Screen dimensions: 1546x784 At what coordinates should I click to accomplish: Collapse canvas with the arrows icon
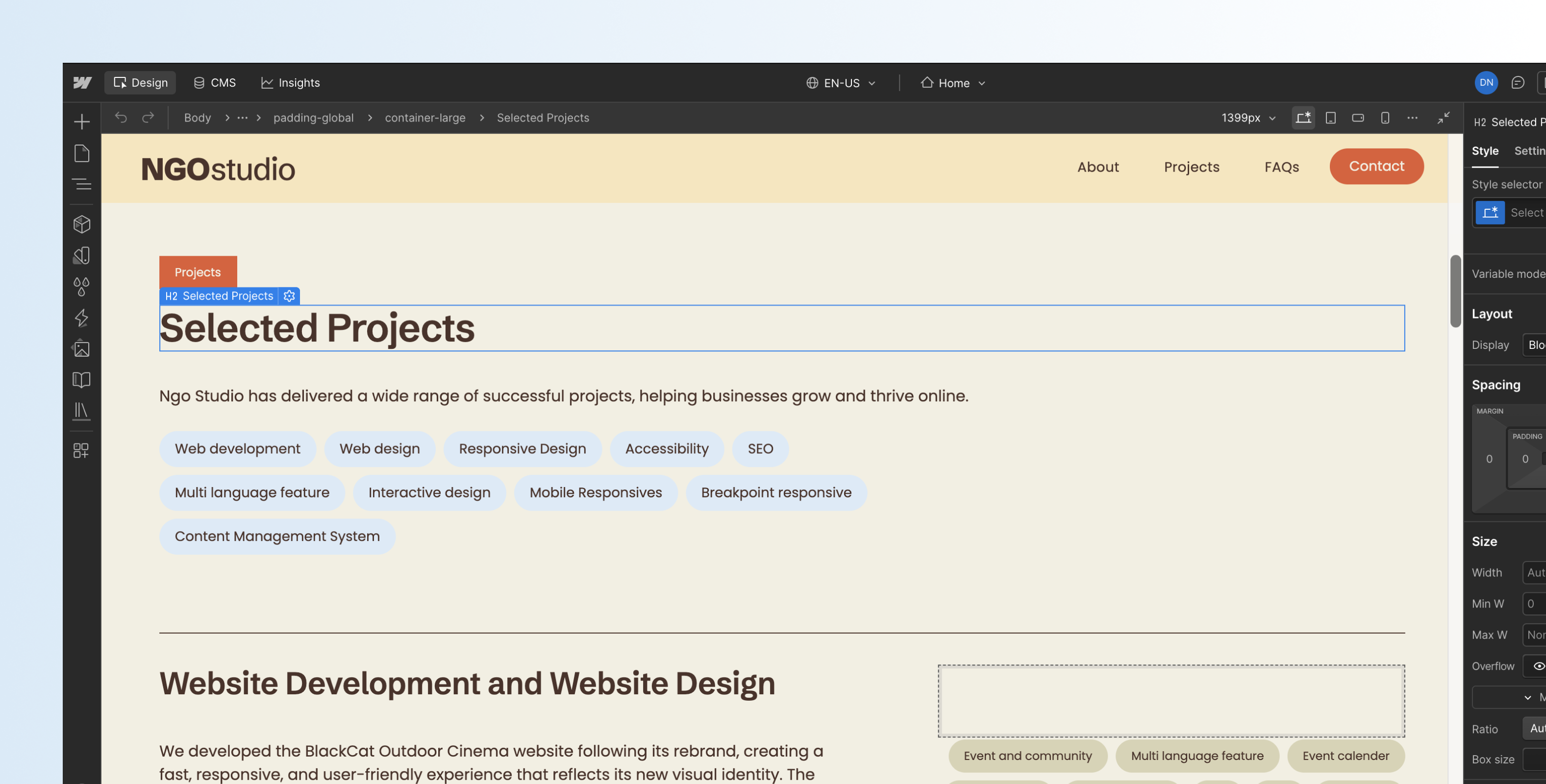(1444, 118)
